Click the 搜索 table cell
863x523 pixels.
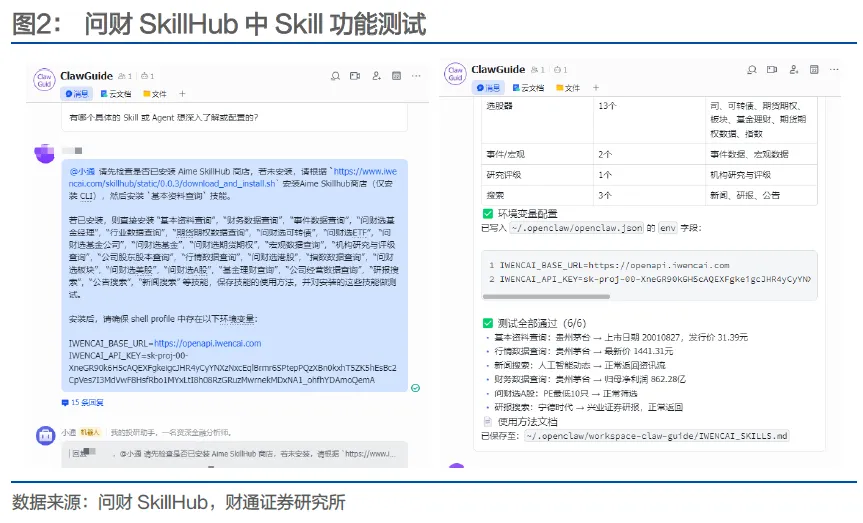pos(538,195)
